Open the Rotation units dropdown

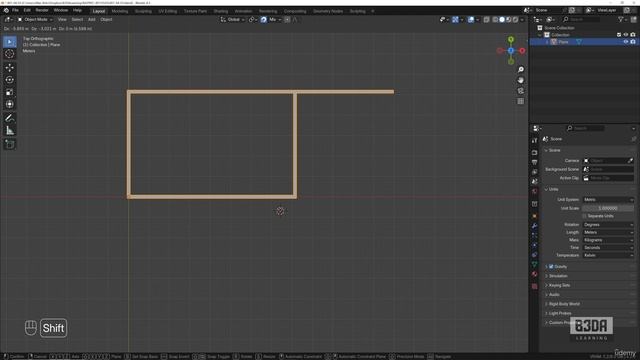click(608, 225)
